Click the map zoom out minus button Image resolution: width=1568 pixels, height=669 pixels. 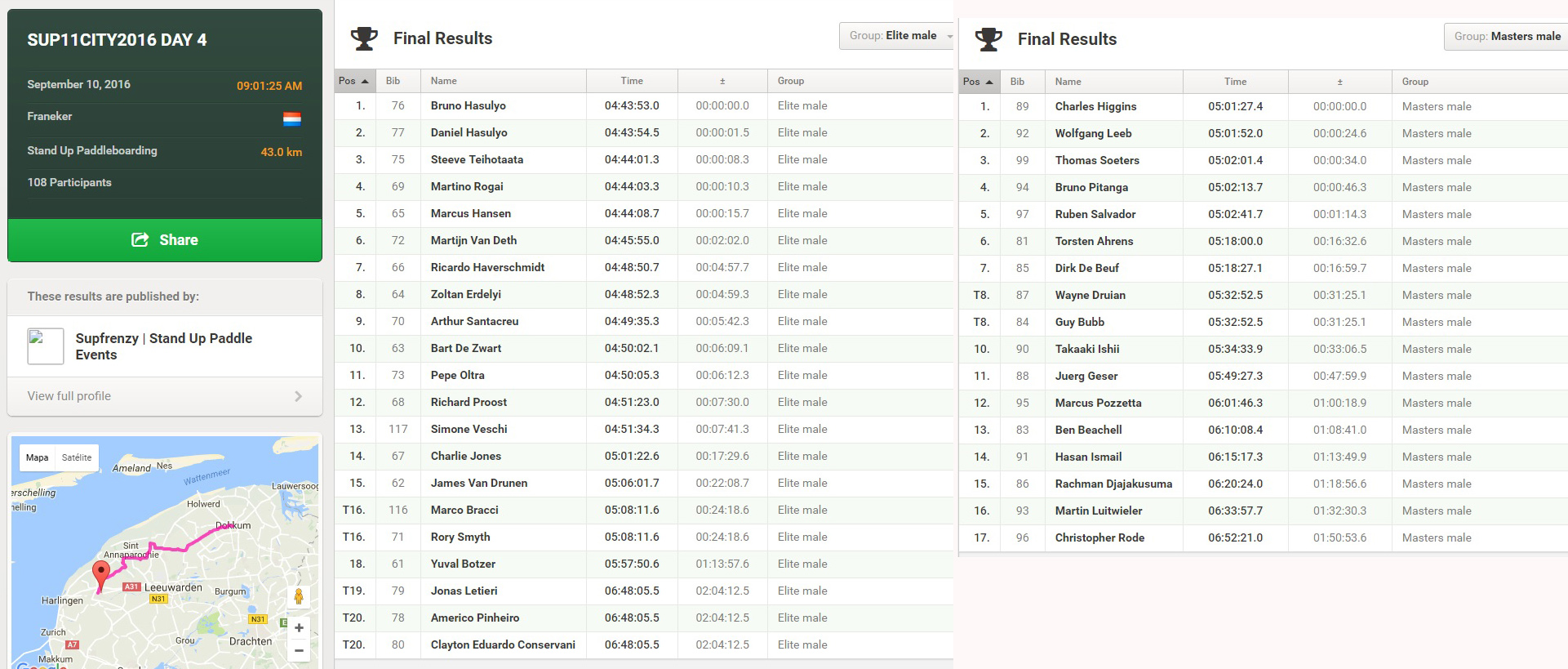pyautogui.click(x=299, y=651)
